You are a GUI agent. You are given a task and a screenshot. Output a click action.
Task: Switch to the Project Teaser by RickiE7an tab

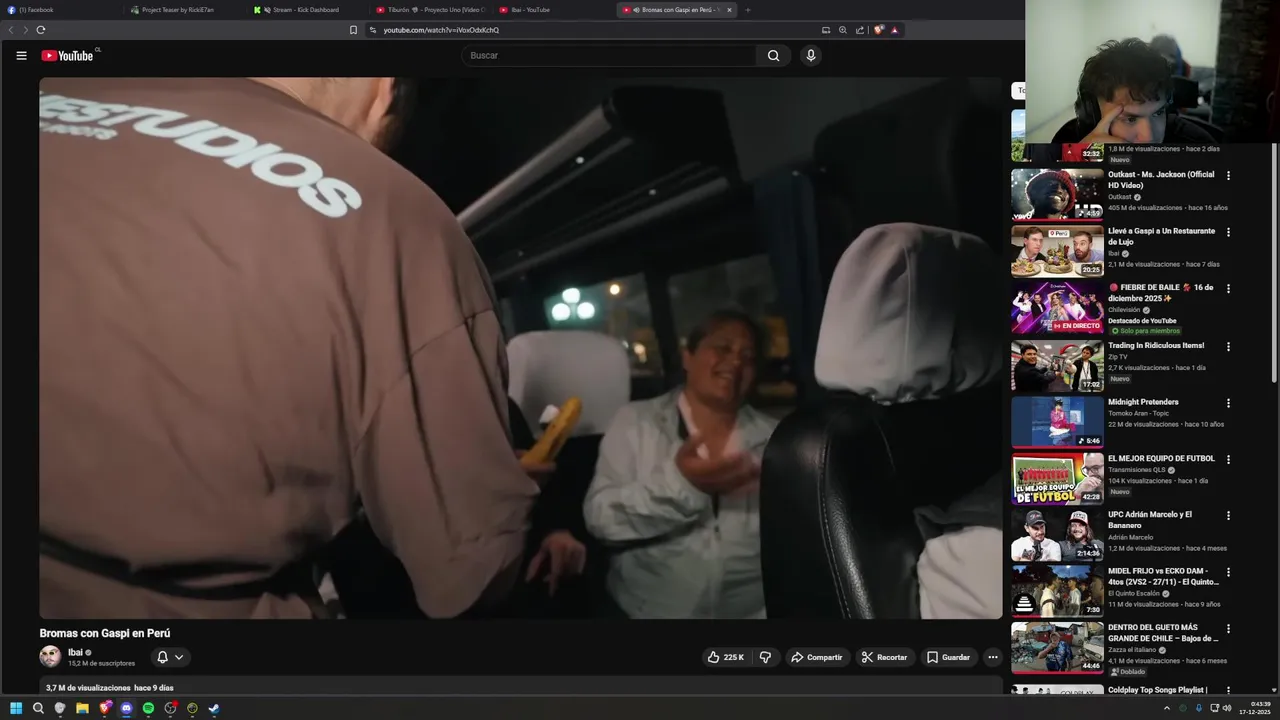(185, 10)
